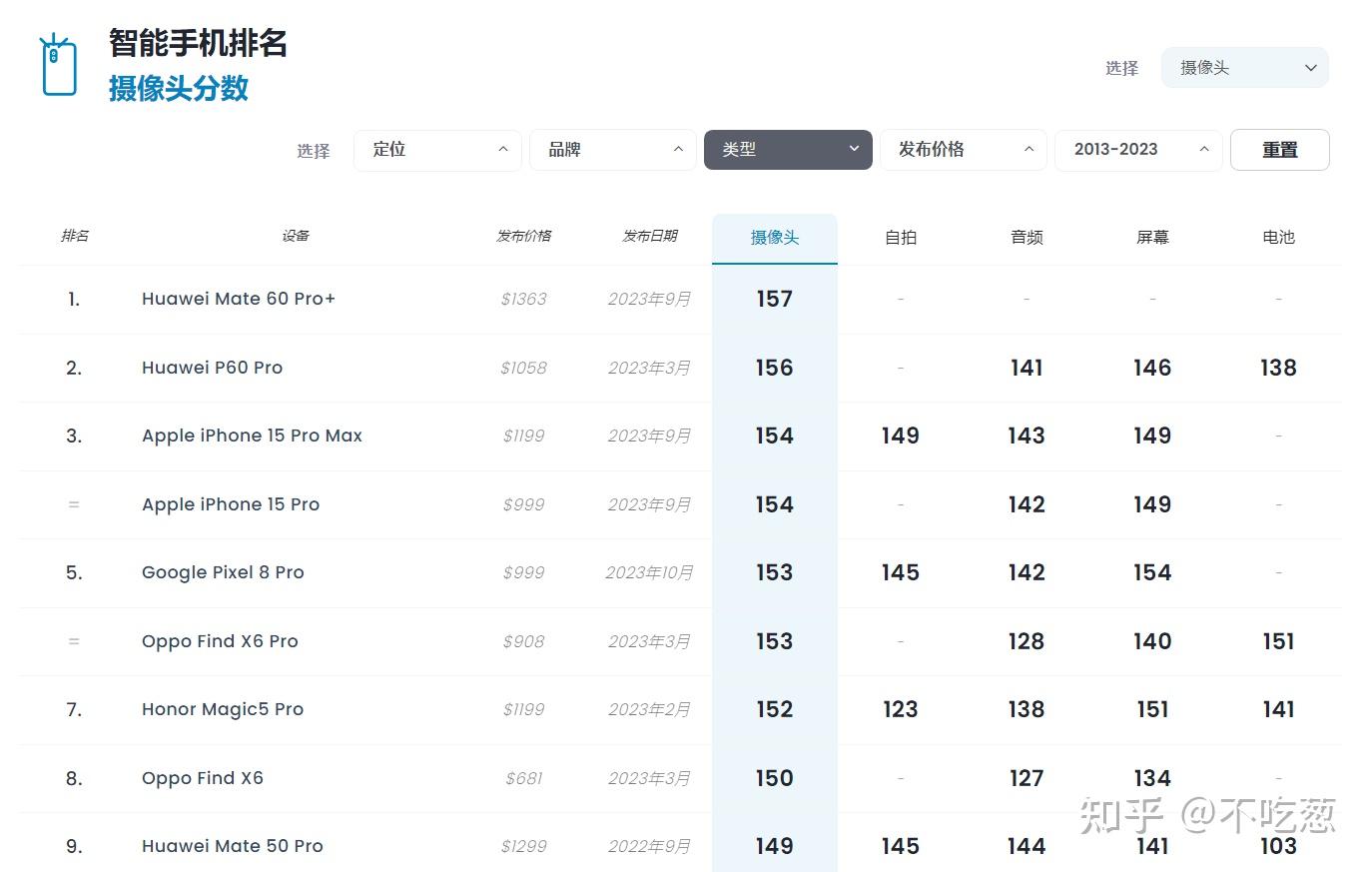Screen dimensions: 1372x872
Task: Click camera score 149 for Huawei Mate 50 Pro
Action: [x=775, y=846]
